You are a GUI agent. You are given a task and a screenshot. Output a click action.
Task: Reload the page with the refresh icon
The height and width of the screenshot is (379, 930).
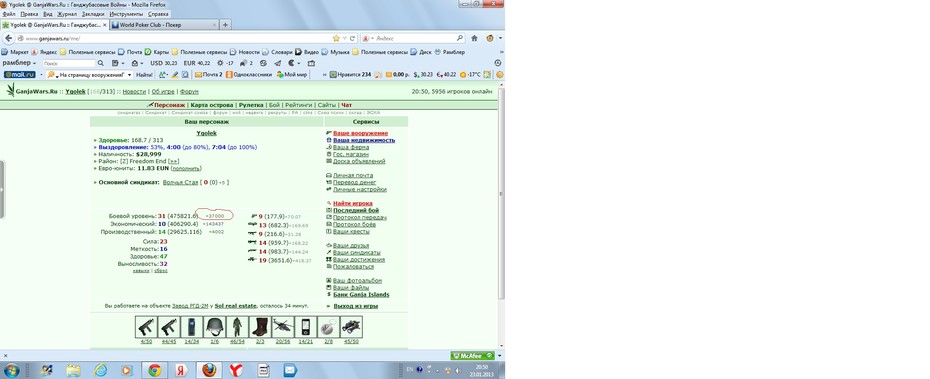tap(352, 38)
